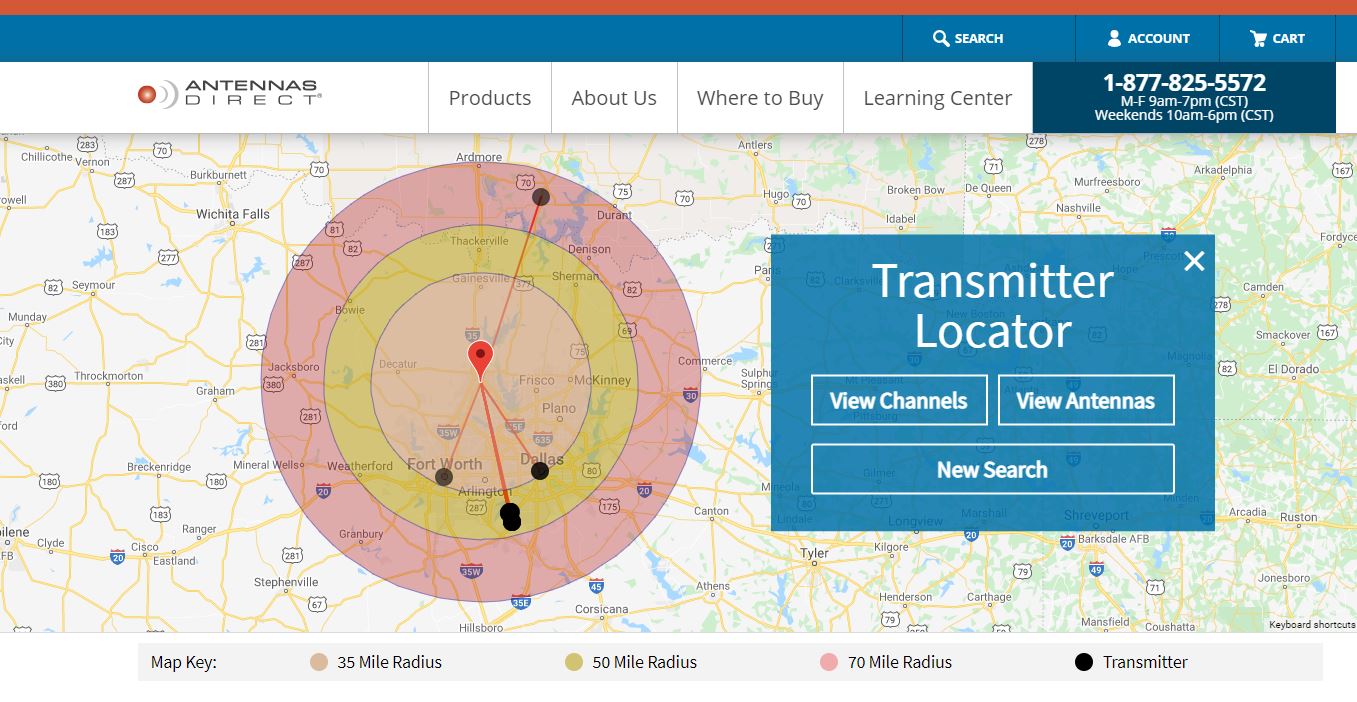Screen dimensions: 1357x702
Task: Click the Corsicana label on the map
Action: 602,609
